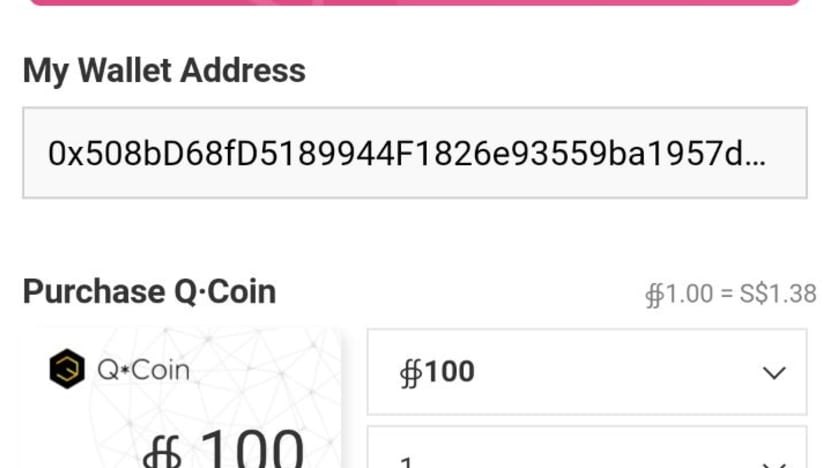Click the large 100 value on card
830x468 pixels.
coord(252,449)
